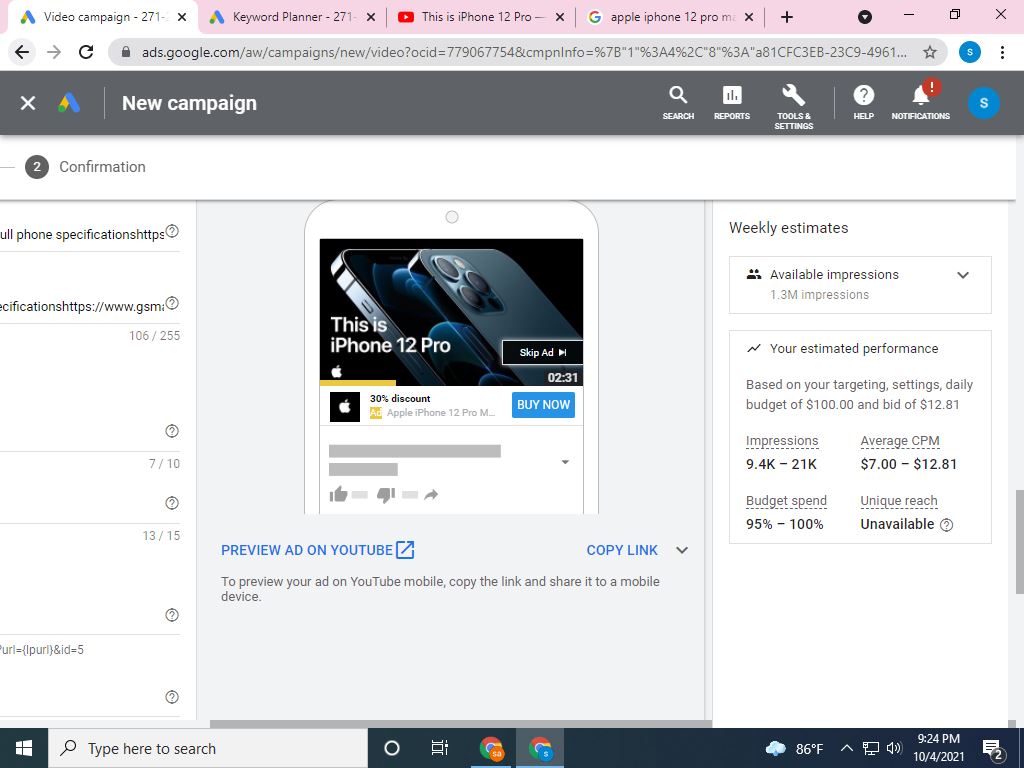The width and height of the screenshot is (1024, 768).
Task: Click PREVIEW AD ON YOUTUBE link
Action: [317, 550]
